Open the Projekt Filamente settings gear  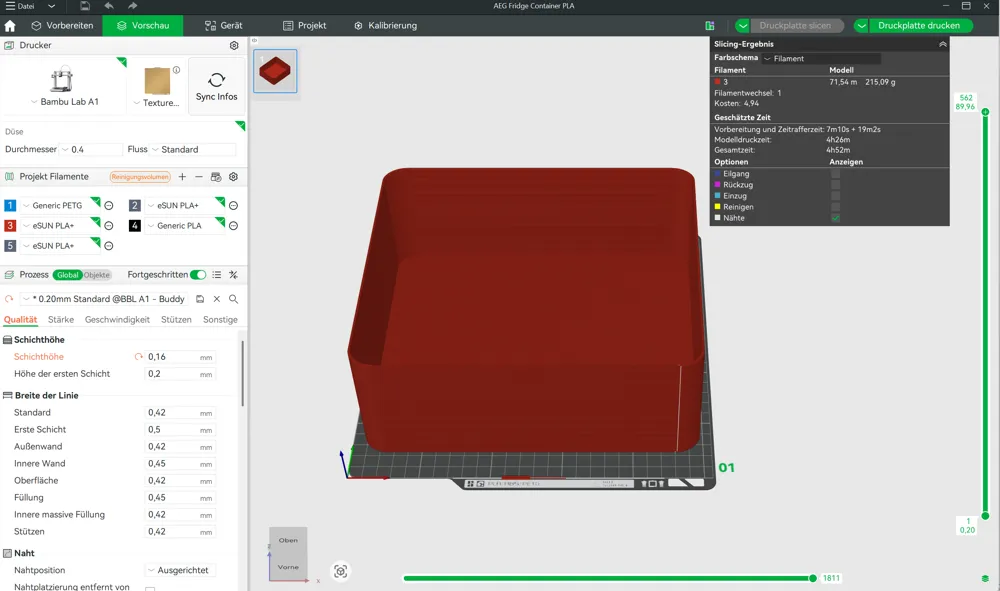click(233, 177)
